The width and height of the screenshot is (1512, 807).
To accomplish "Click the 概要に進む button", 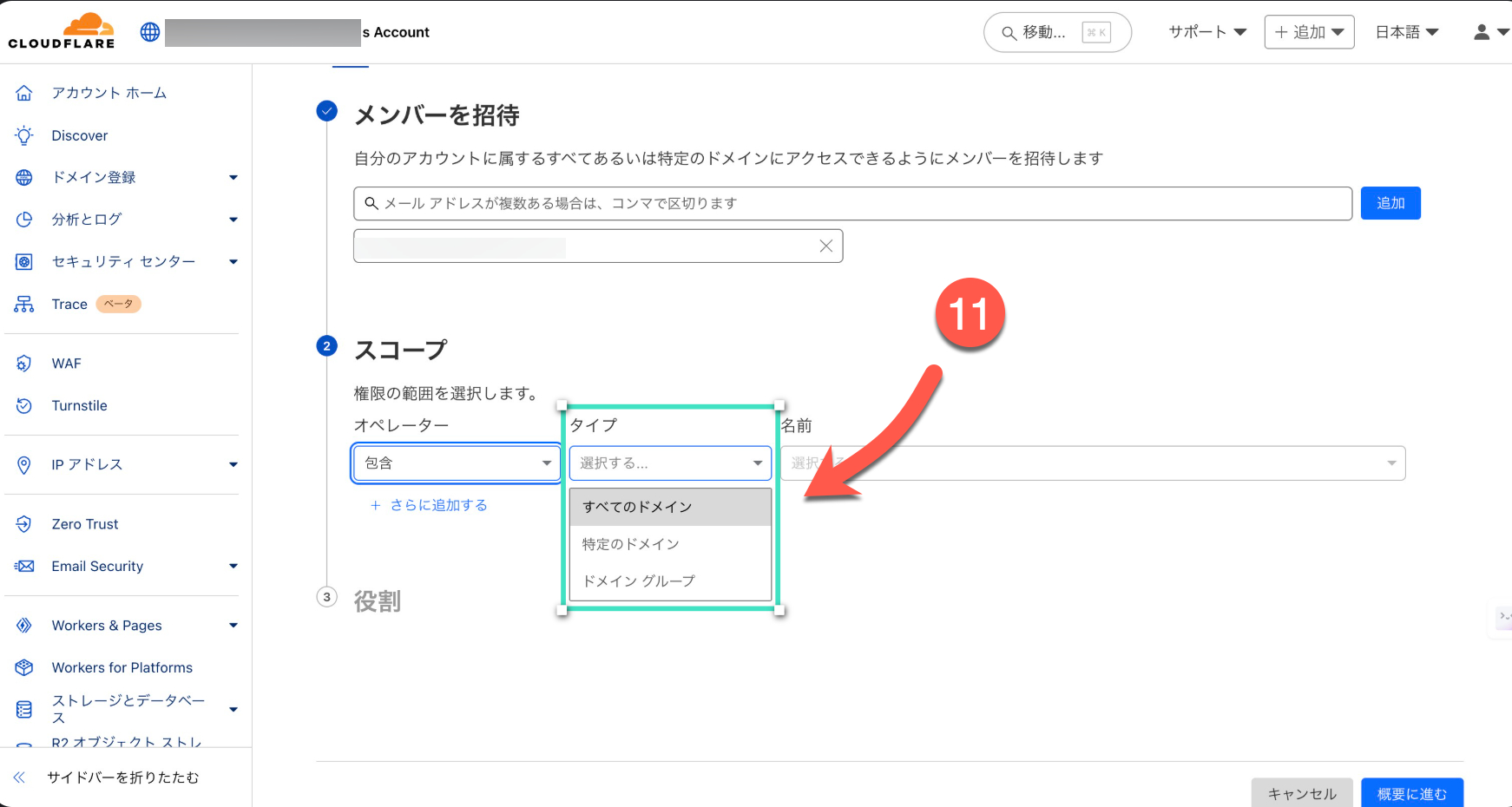I will click(1411, 793).
